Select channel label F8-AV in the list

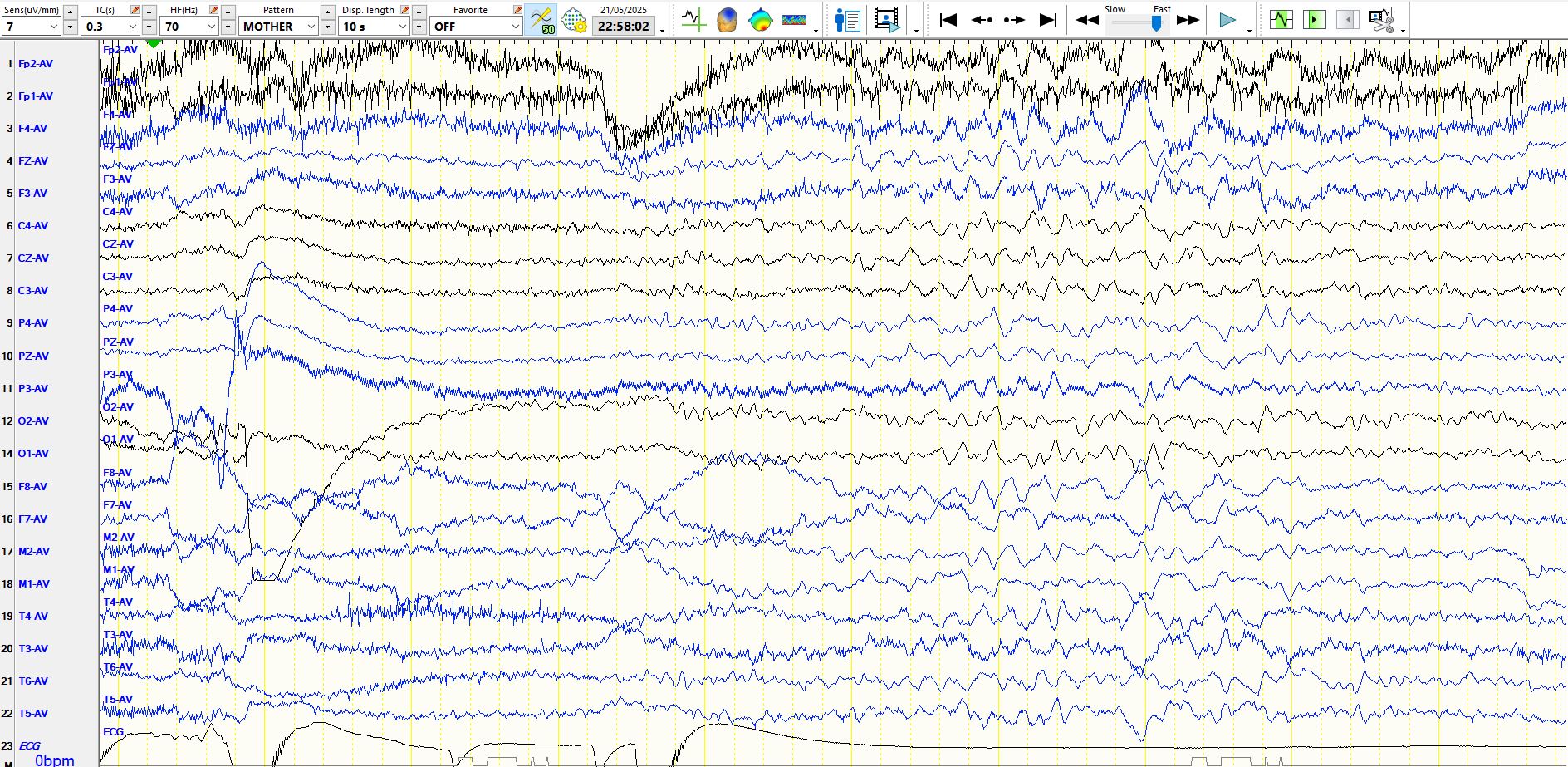click(x=33, y=486)
